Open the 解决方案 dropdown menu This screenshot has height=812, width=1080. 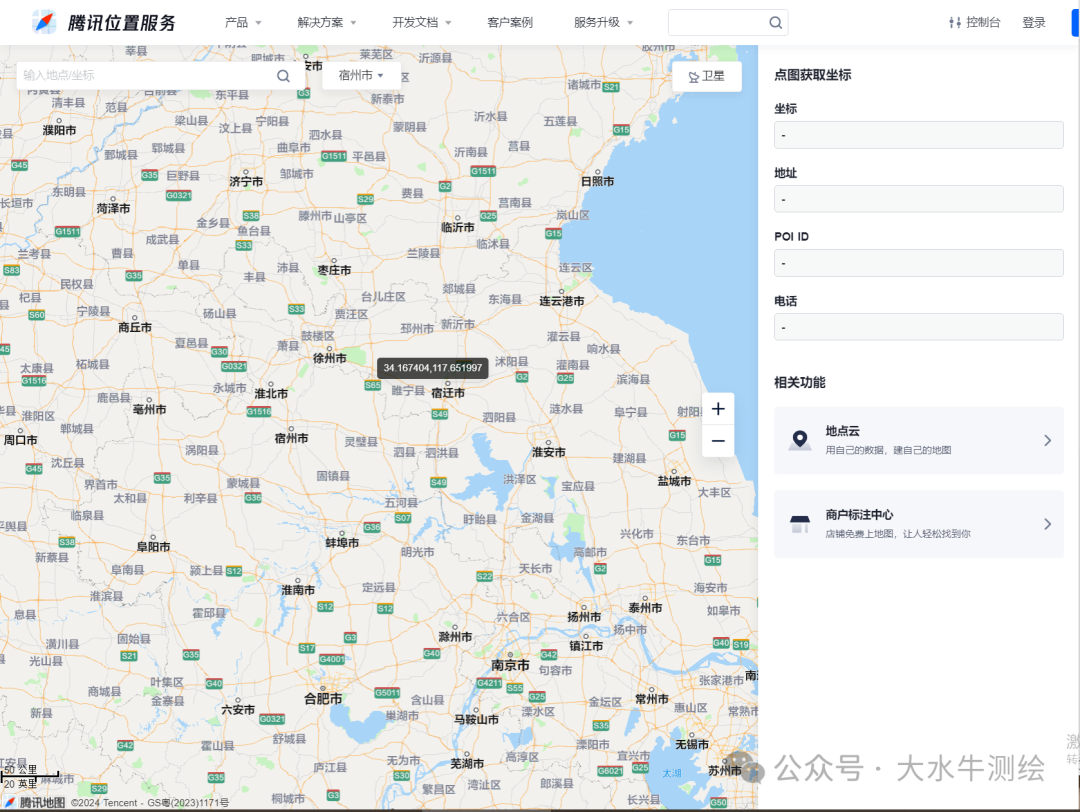click(x=326, y=23)
